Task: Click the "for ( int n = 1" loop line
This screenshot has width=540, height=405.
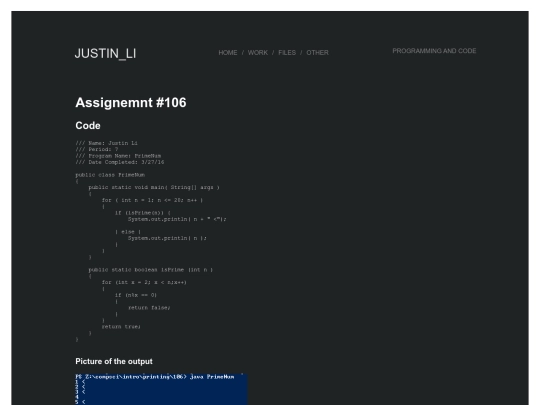Action: pos(152,200)
